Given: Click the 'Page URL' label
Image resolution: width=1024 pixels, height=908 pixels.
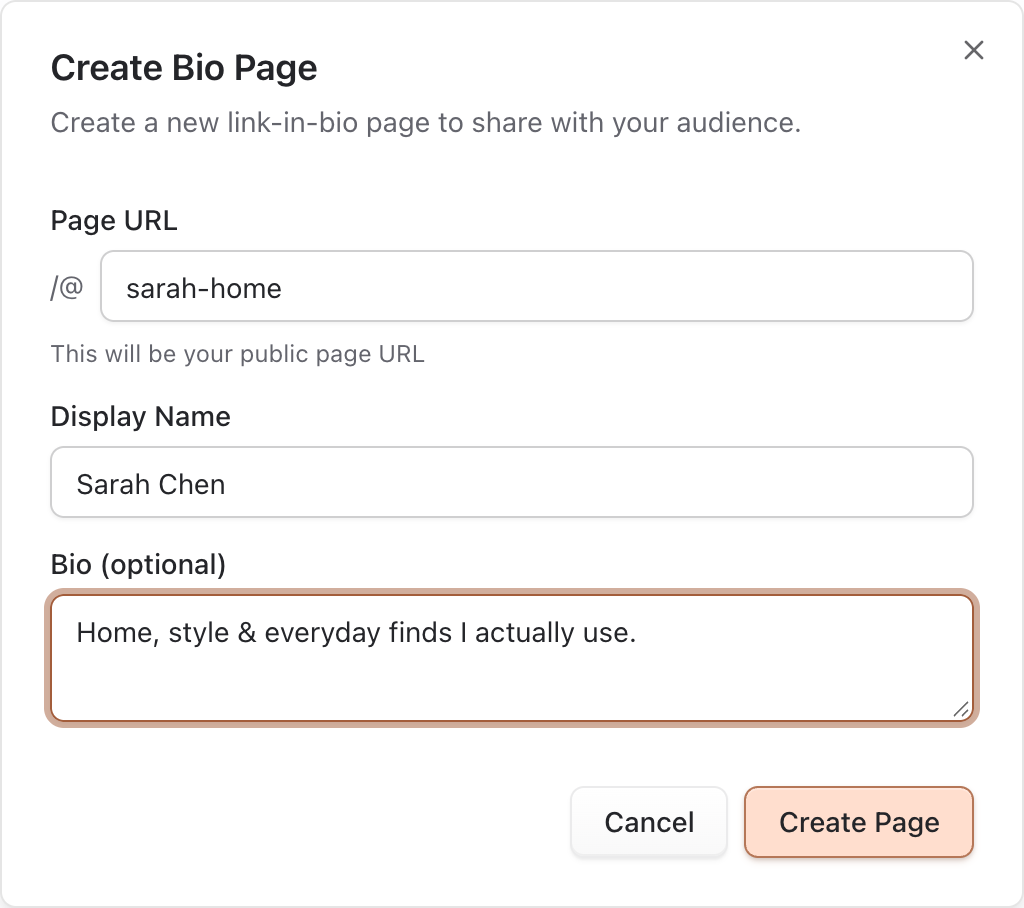Looking at the screenshot, I should (114, 221).
